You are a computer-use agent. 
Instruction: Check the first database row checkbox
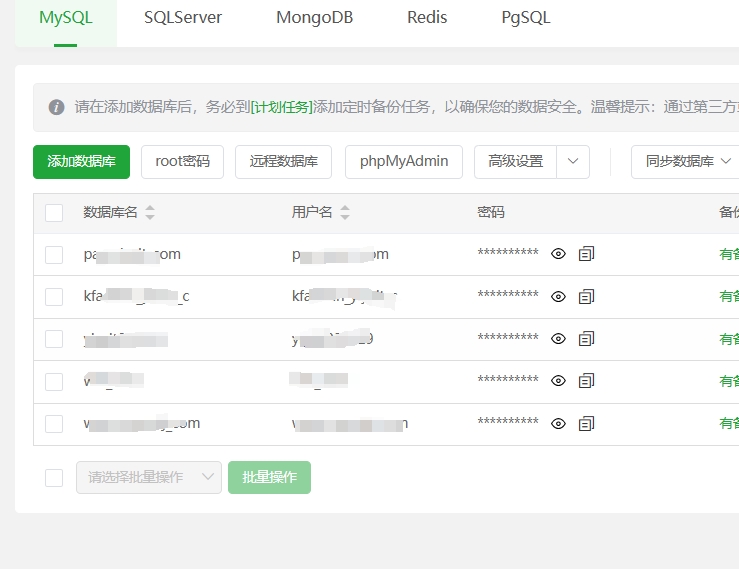(x=54, y=255)
